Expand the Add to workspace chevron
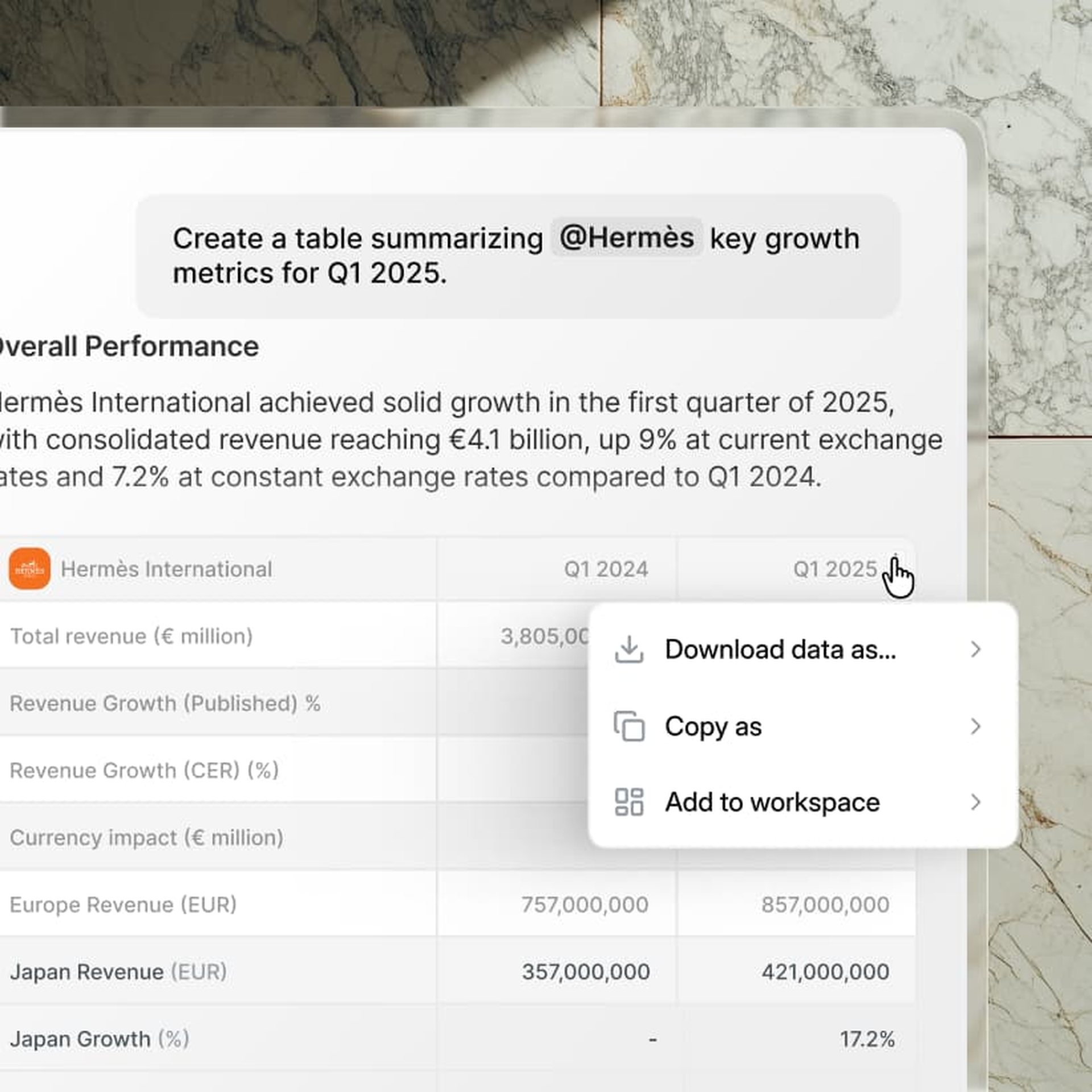 click(976, 802)
